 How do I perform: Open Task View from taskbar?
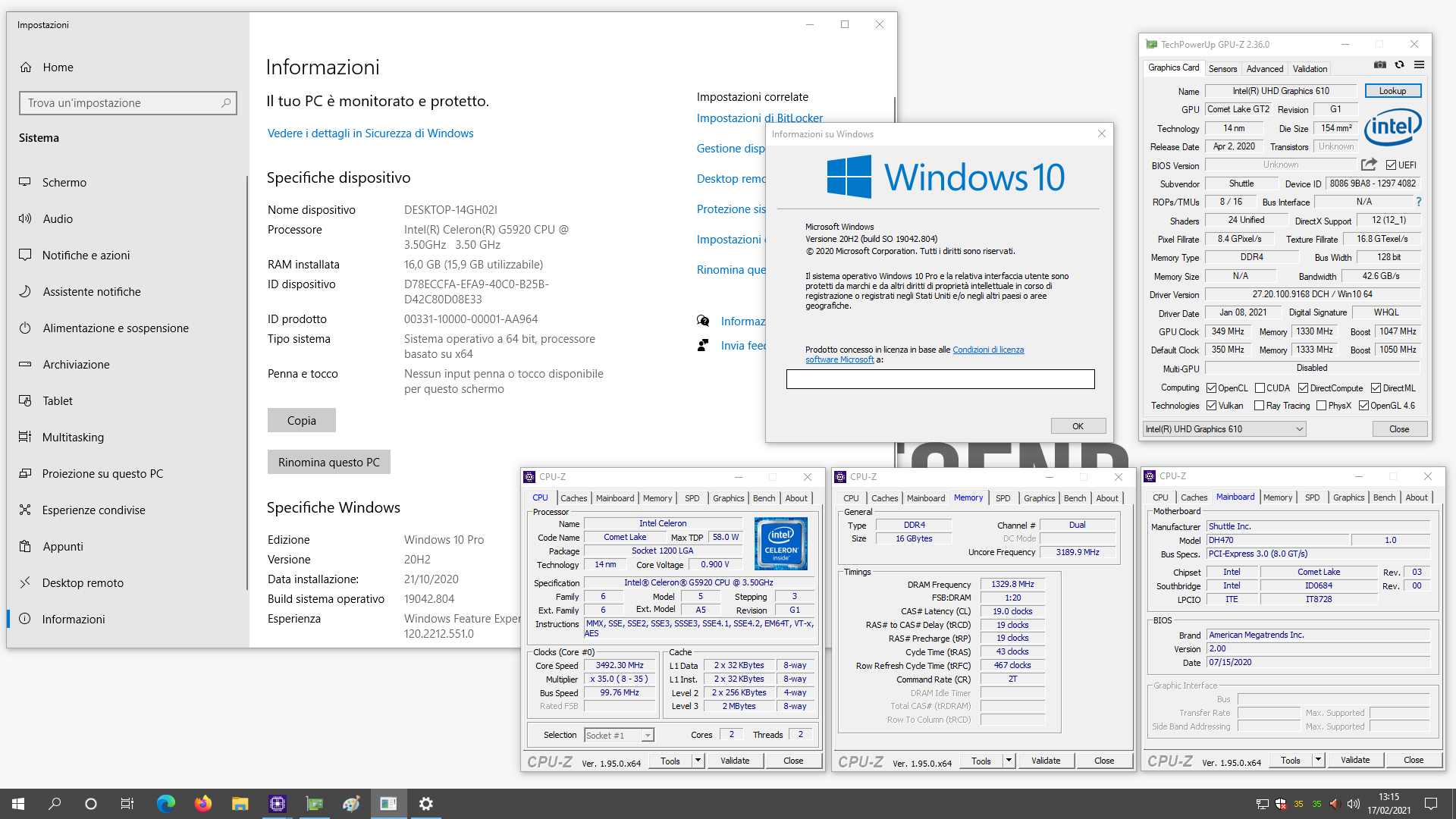click(x=127, y=804)
